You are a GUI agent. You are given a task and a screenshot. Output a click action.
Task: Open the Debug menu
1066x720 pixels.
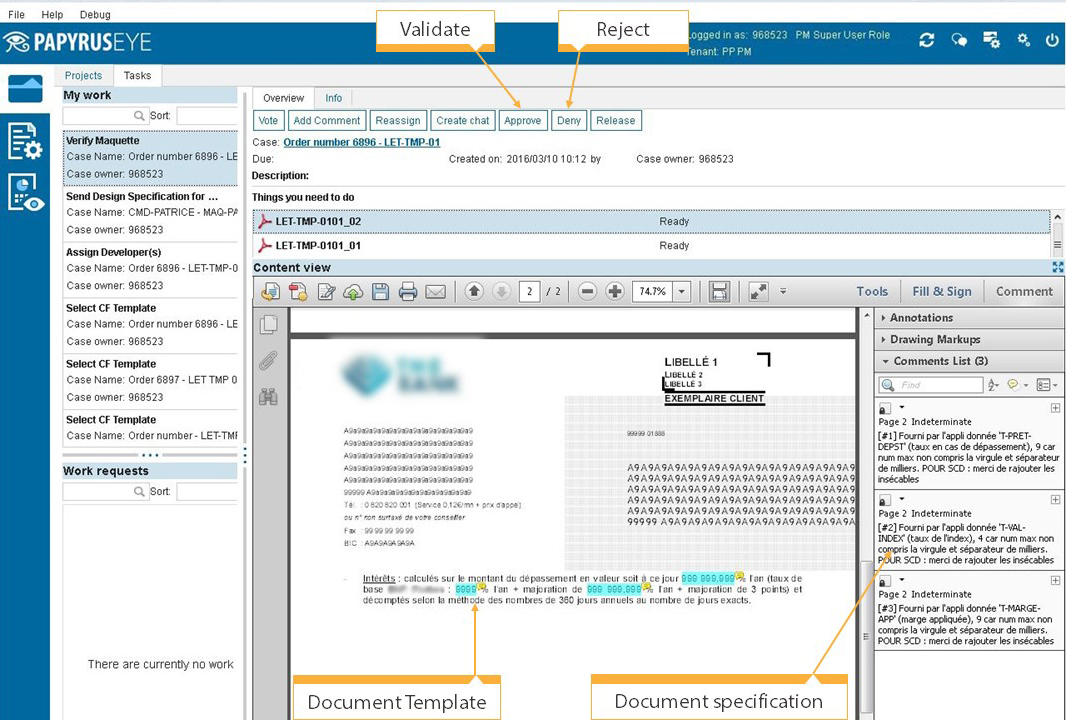click(x=95, y=15)
